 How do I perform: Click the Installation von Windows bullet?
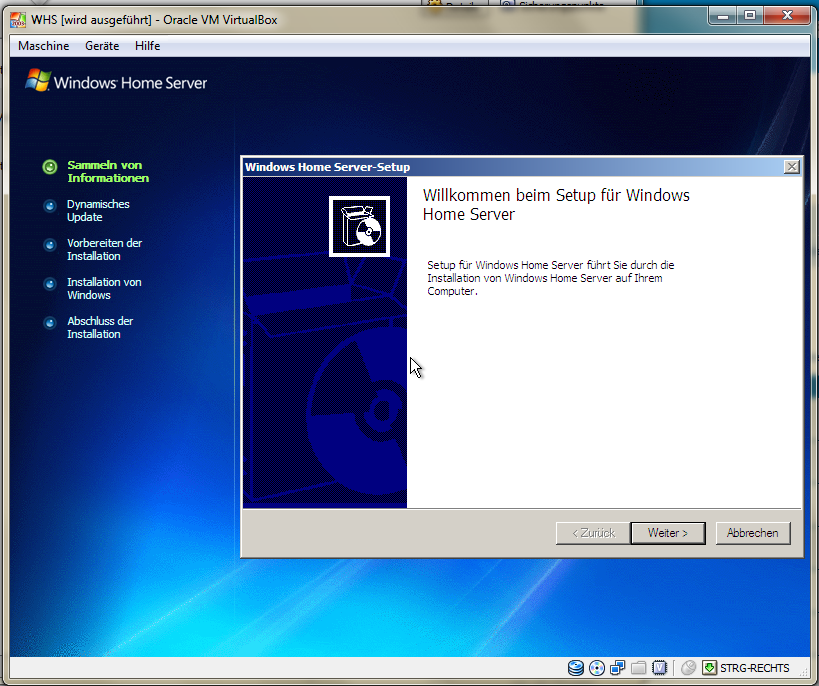pos(50,284)
